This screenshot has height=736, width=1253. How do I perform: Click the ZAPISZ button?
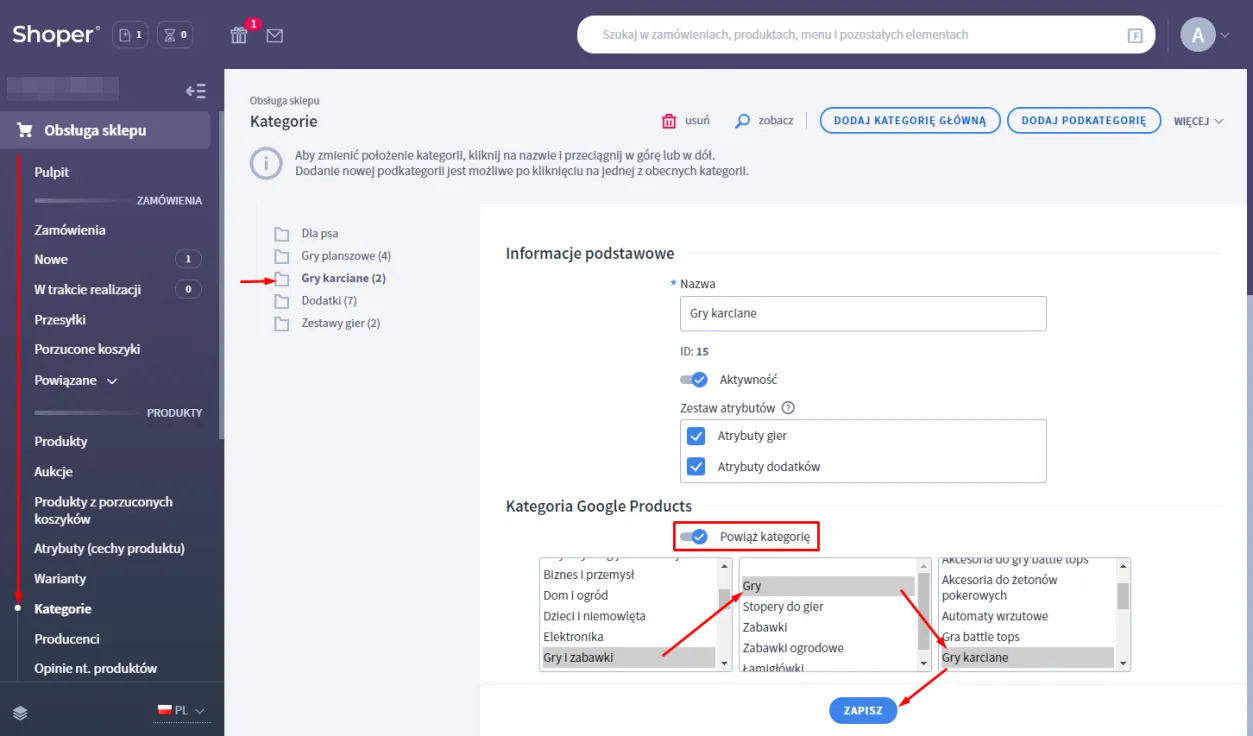point(862,710)
